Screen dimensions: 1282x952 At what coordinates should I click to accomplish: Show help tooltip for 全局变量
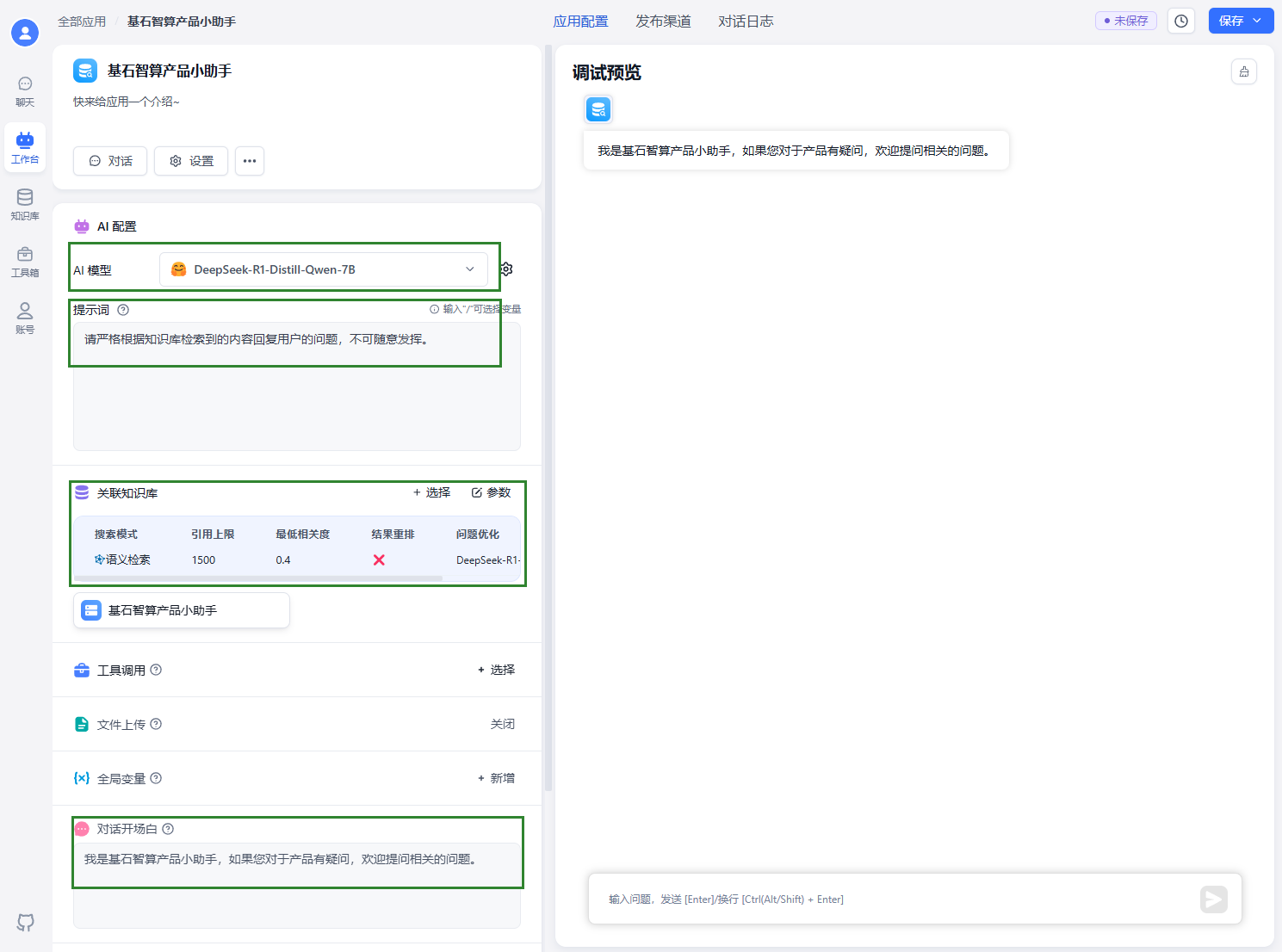(x=156, y=778)
